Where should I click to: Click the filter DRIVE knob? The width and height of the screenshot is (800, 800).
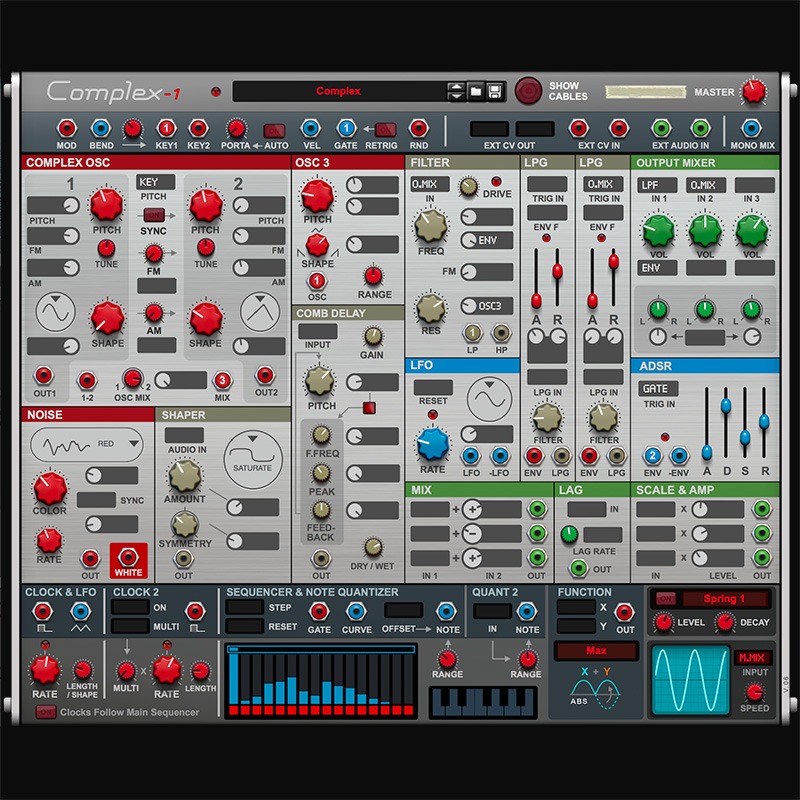468,187
